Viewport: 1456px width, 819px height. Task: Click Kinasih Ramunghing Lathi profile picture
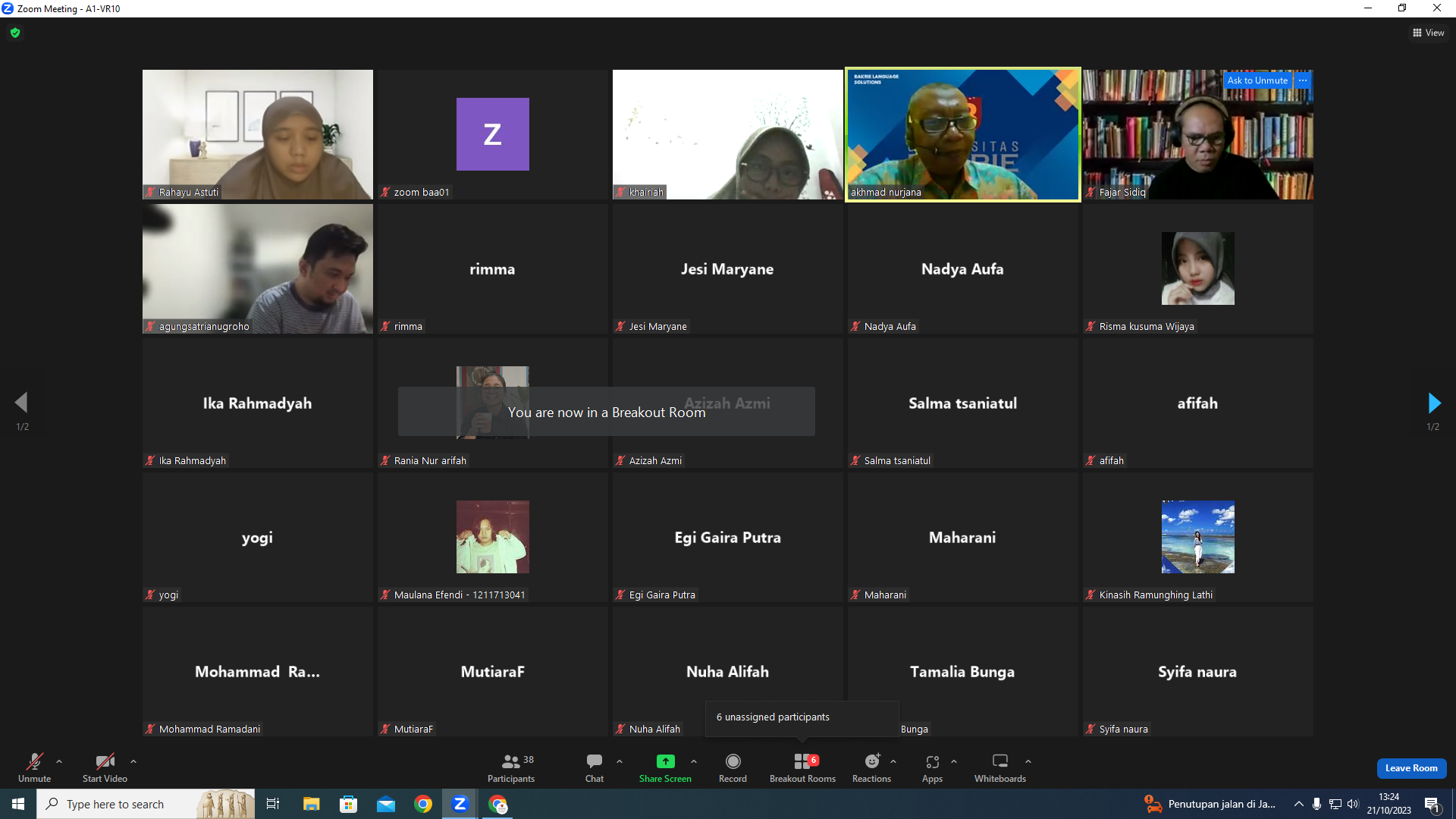(1198, 537)
